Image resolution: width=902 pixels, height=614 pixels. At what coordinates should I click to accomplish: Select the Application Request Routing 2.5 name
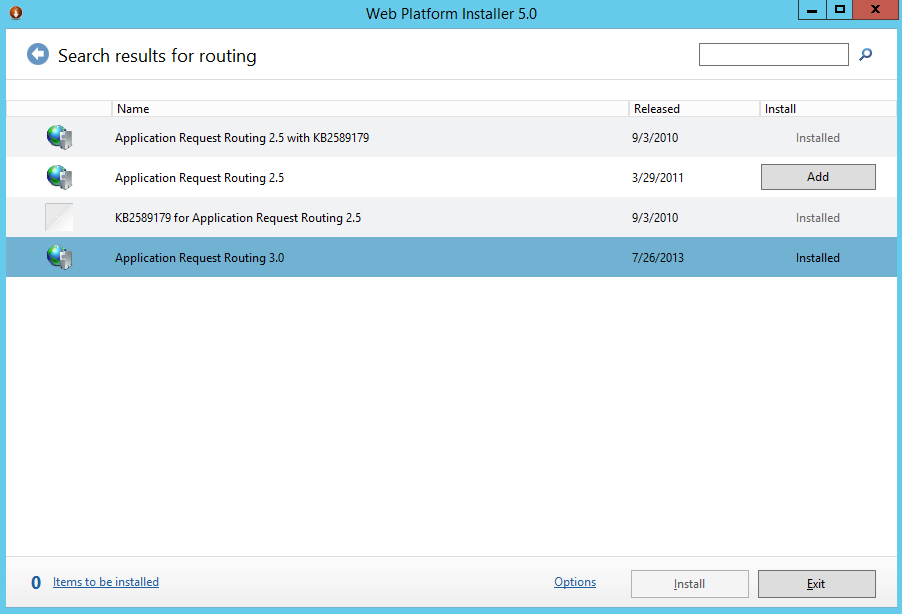coord(199,178)
